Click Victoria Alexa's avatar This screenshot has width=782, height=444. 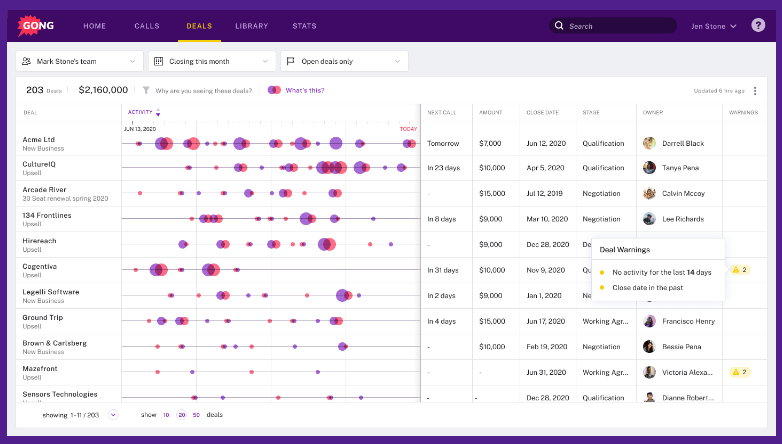coord(649,372)
